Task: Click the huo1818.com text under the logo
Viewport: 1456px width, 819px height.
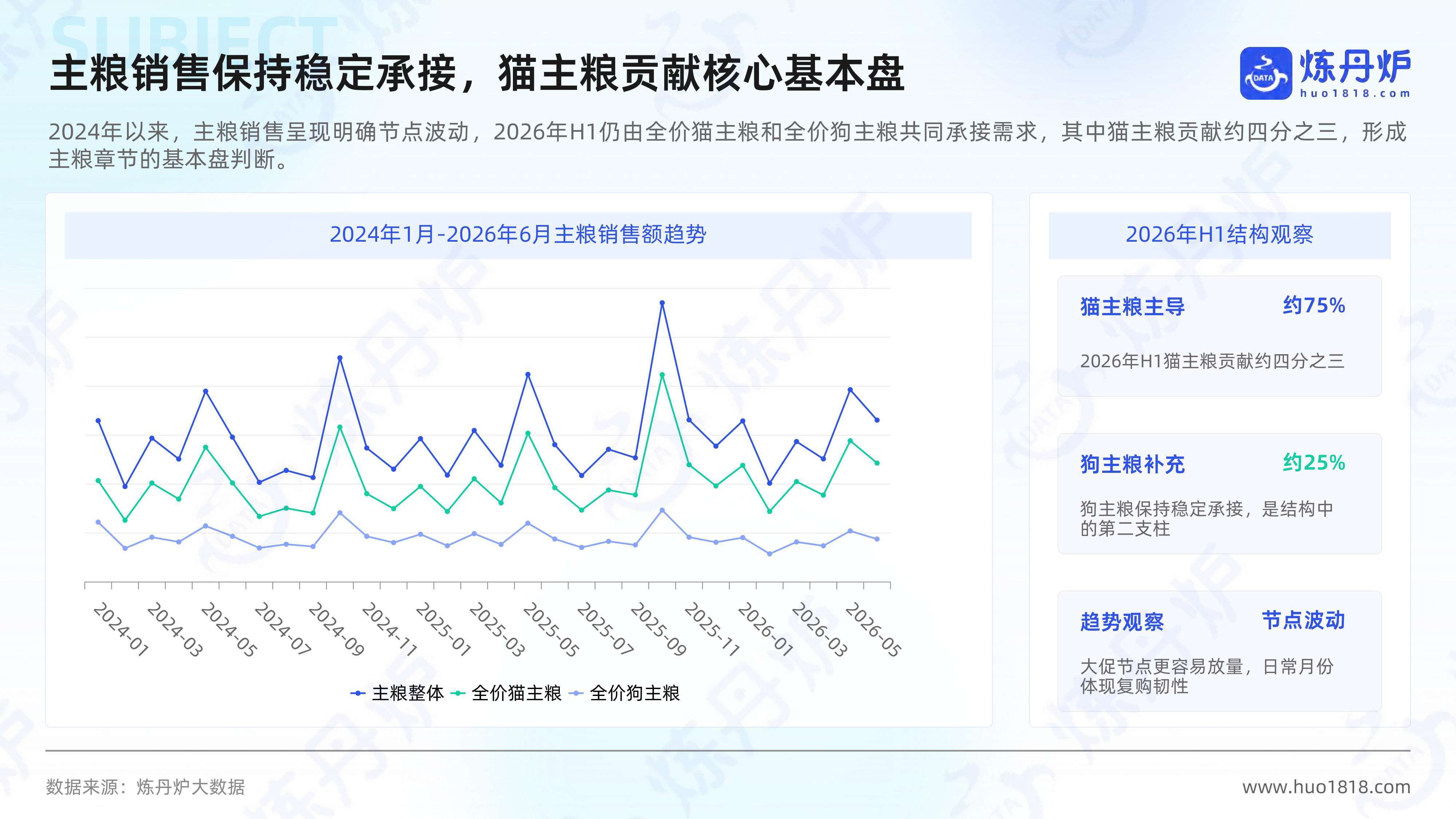Action: click(x=1356, y=93)
